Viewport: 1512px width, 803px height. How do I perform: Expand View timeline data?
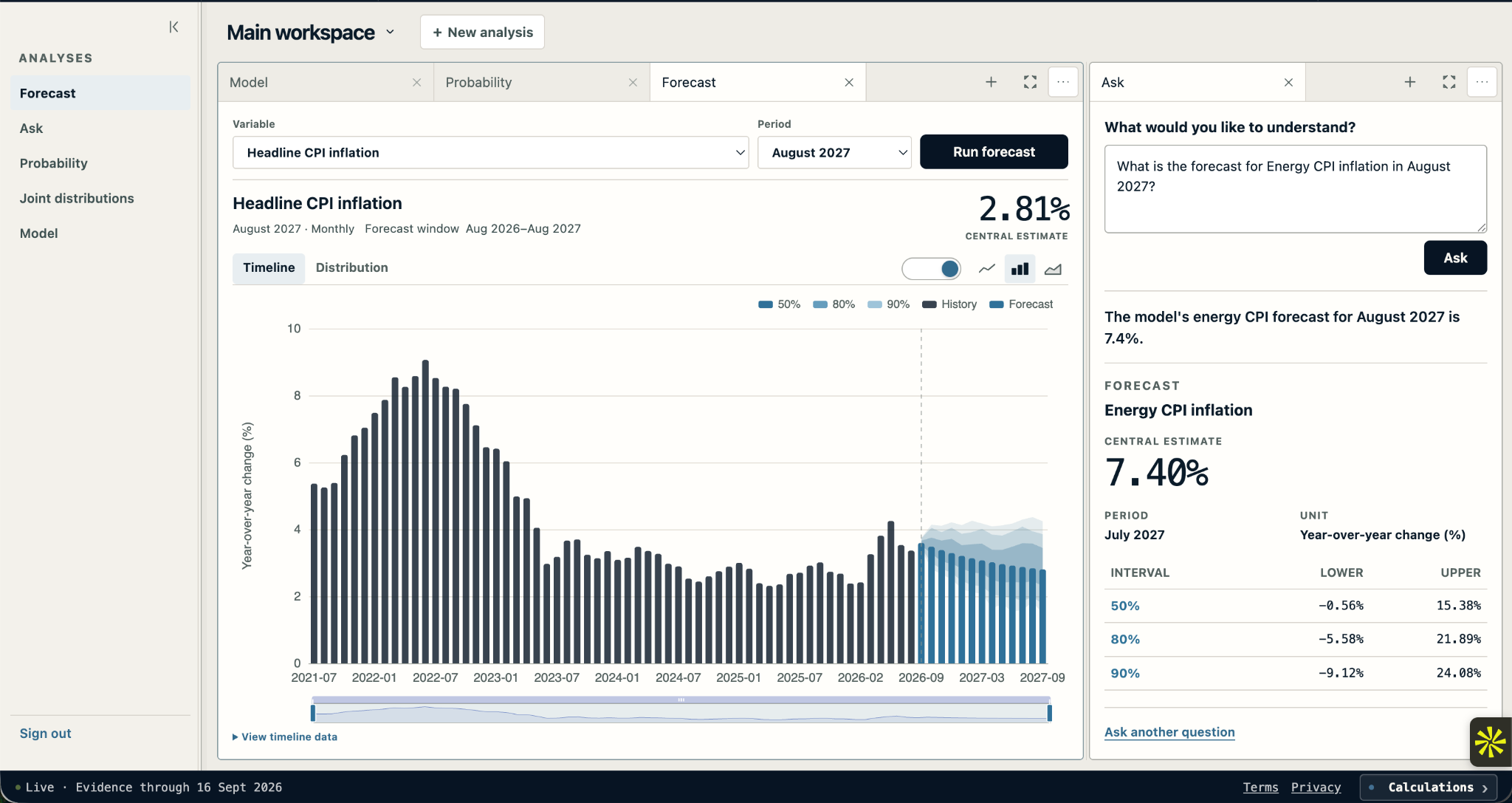tap(285, 737)
